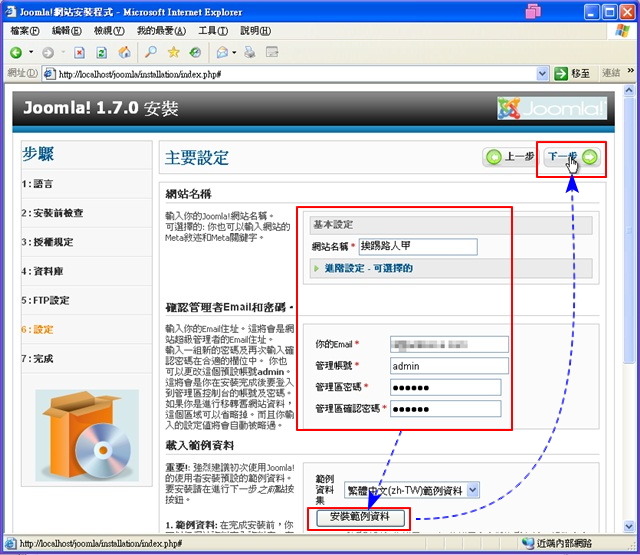Viewport: 640px width, 555px height.
Task: Open the 編輯(E) menu
Action: 67,31
